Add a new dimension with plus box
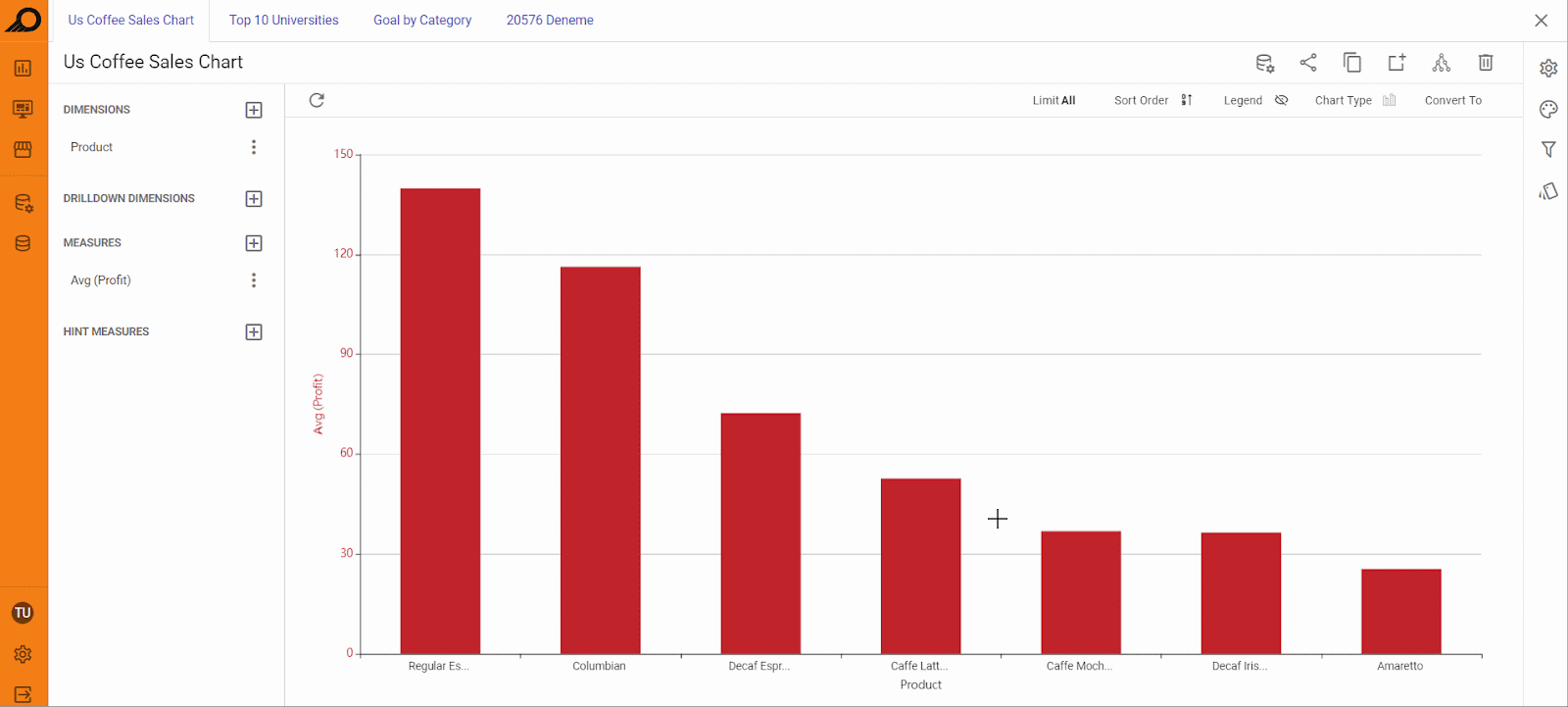Viewport: 1568px width, 707px height. click(x=254, y=110)
